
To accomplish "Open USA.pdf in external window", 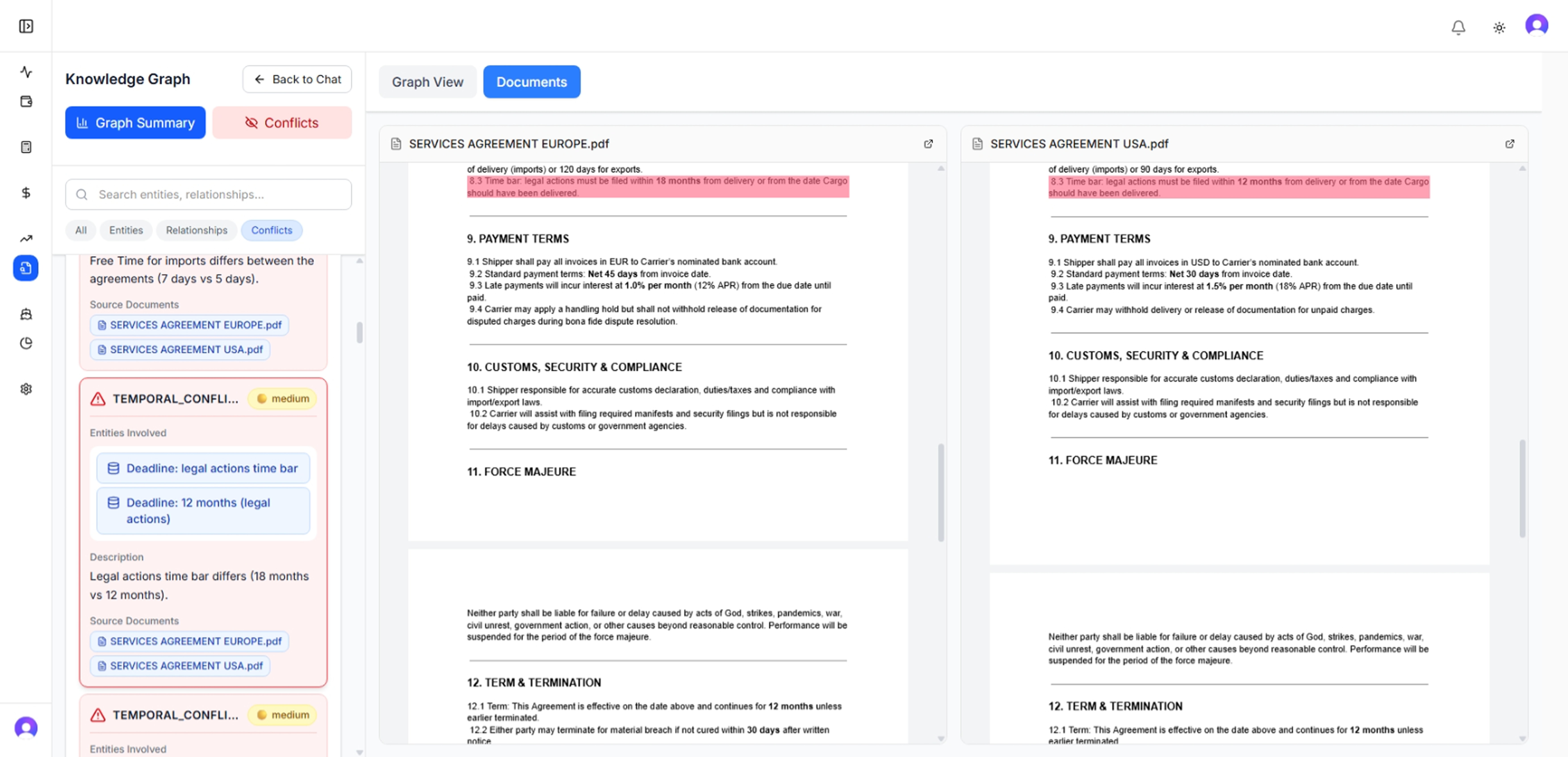I will pyautogui.click(x=1509, y=144).
